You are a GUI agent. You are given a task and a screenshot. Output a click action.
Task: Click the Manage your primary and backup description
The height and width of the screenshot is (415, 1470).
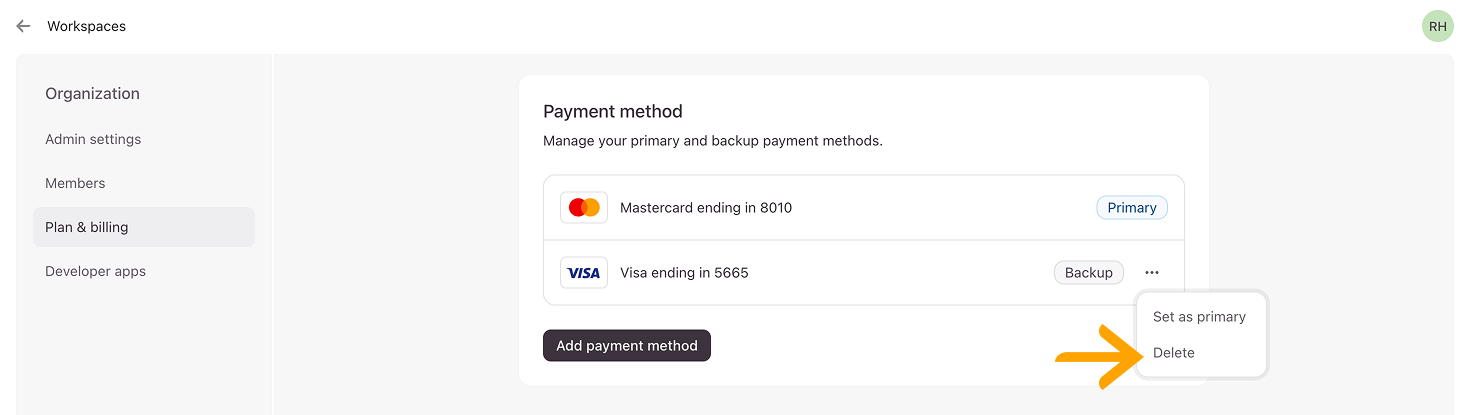712,141
